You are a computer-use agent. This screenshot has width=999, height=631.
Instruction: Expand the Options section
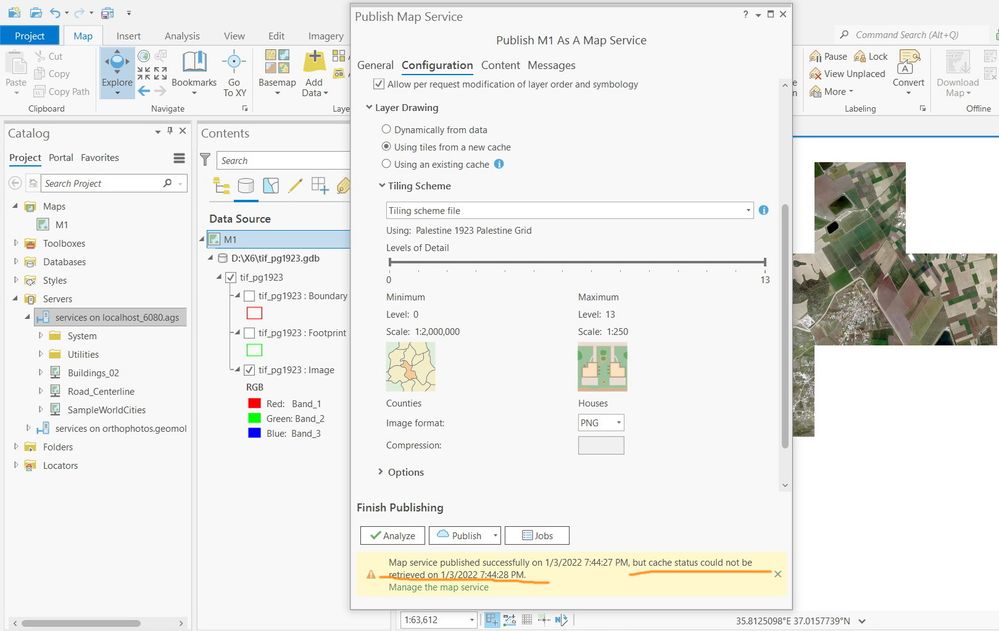380,472
